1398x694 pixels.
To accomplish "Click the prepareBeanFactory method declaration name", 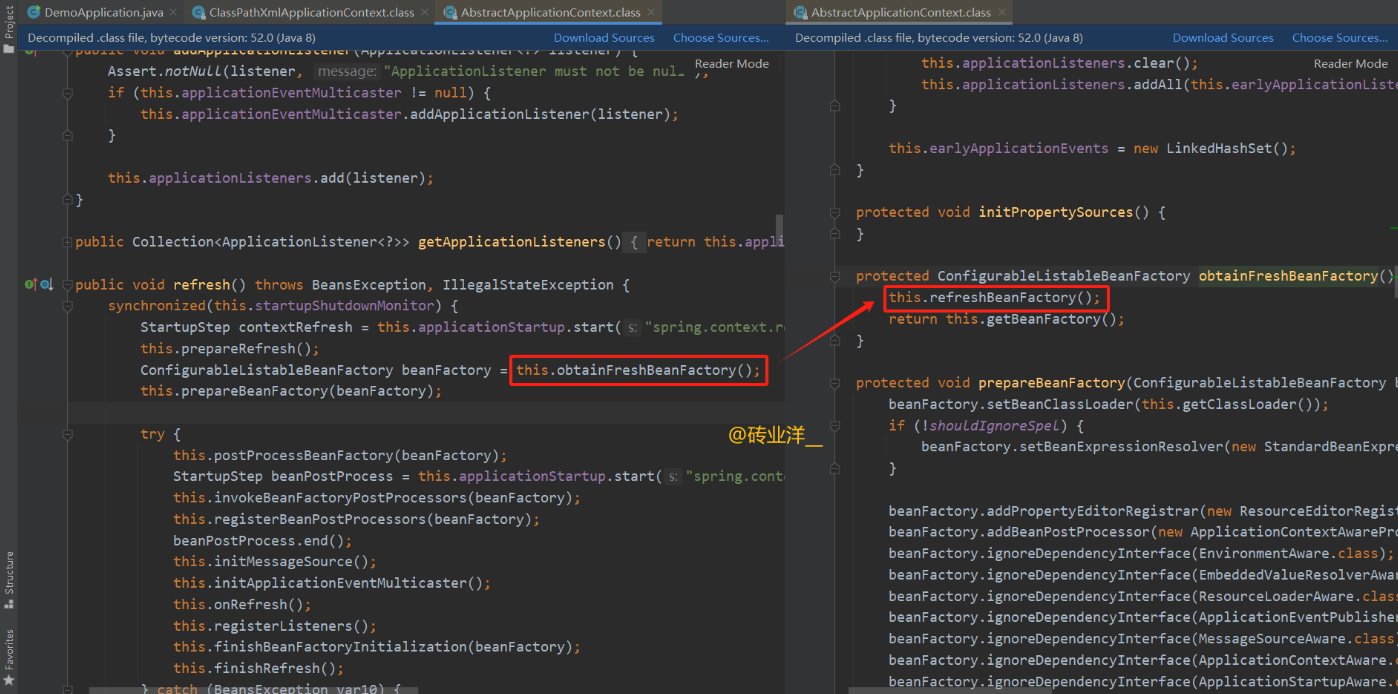I will [1052, 383].
